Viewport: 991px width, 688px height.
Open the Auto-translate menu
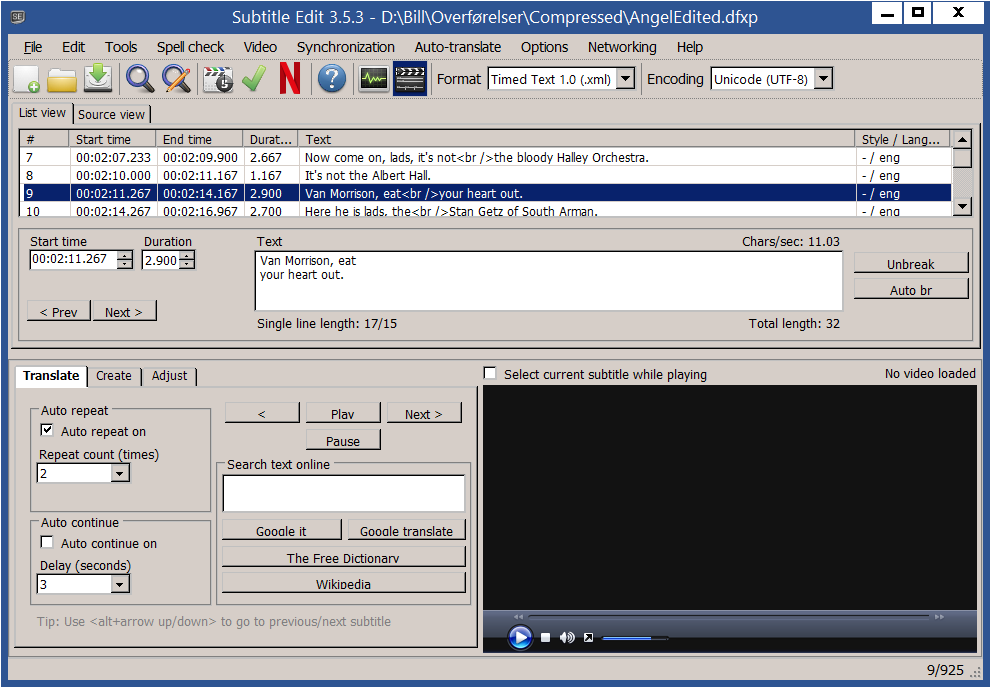click(x=458, y=47)
